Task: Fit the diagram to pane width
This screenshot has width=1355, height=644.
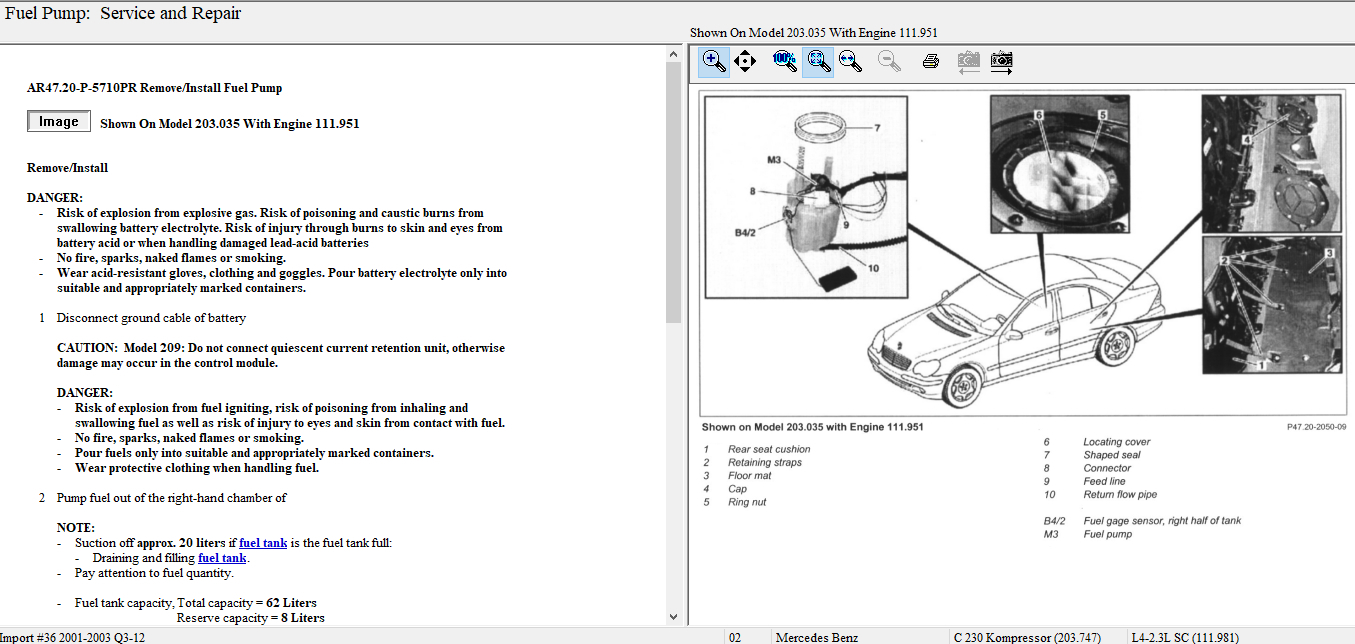Action: (851, 61)
